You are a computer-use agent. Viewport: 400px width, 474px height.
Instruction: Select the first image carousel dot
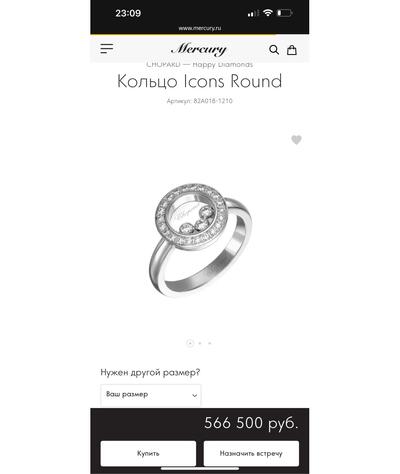(190, 343)
